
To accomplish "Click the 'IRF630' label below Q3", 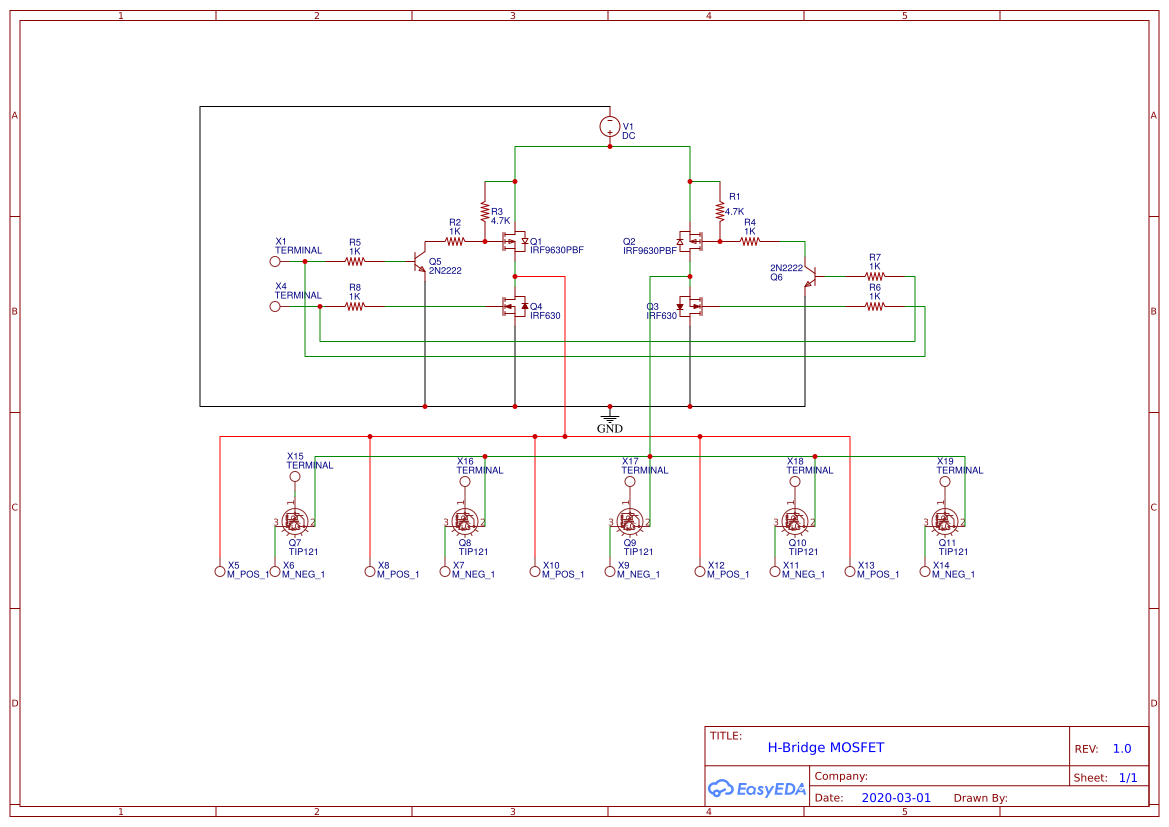I will click(661, 315).
